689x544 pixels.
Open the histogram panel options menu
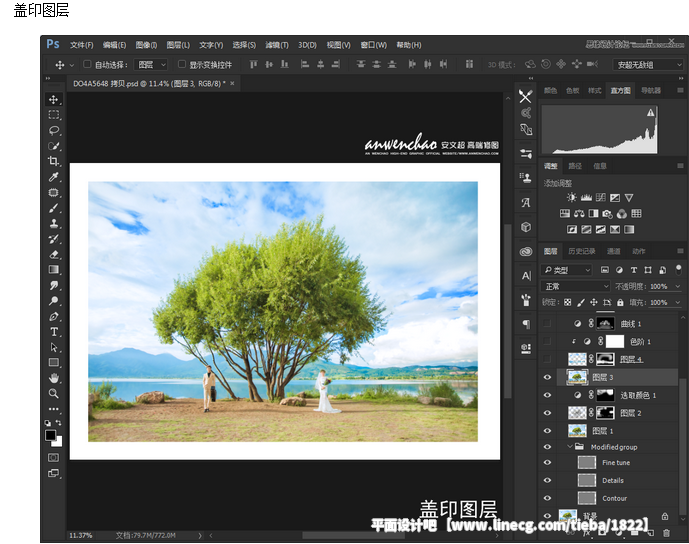pos(680,90)
